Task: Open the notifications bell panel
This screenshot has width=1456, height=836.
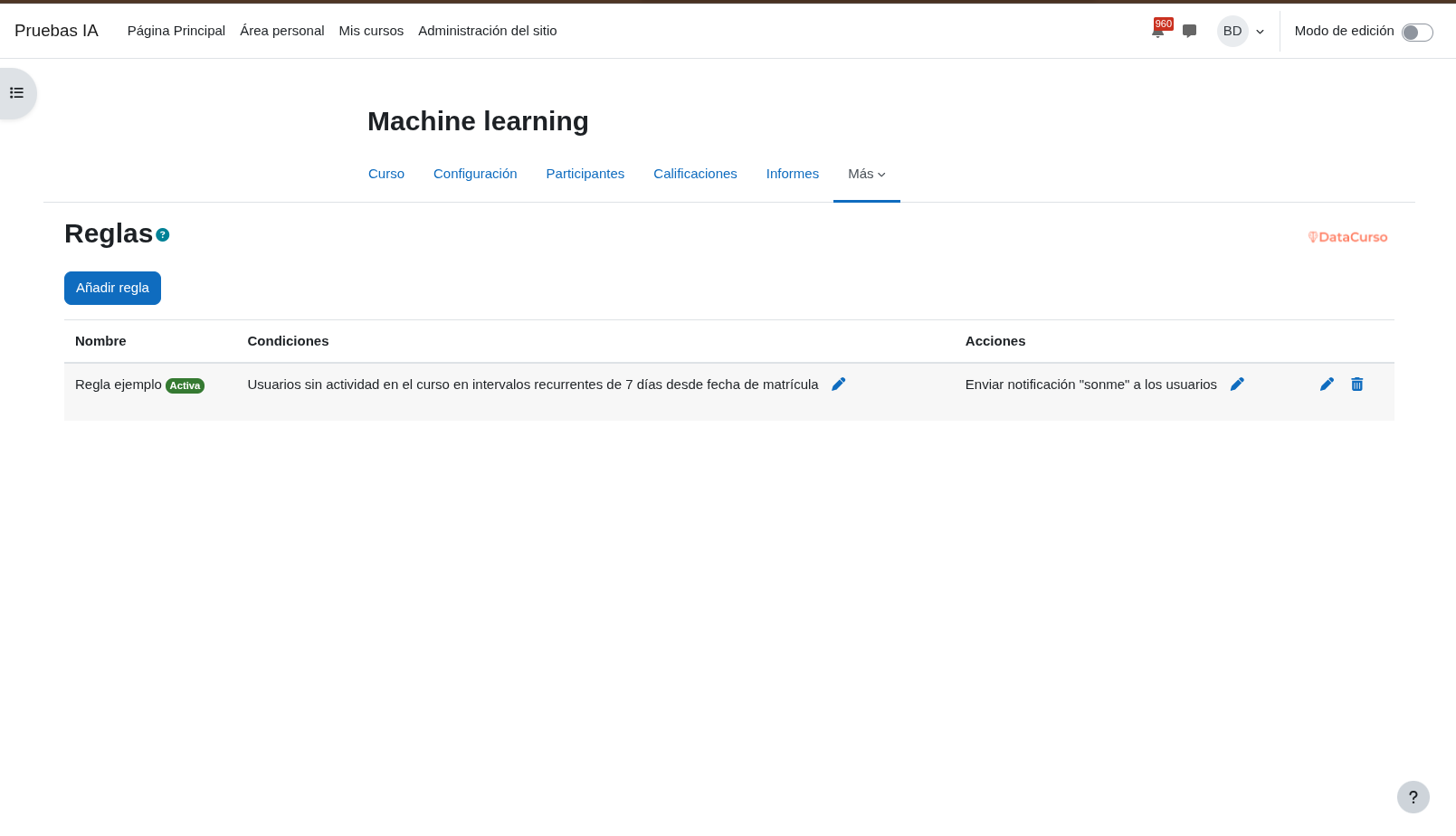Action: point(1158,31)
